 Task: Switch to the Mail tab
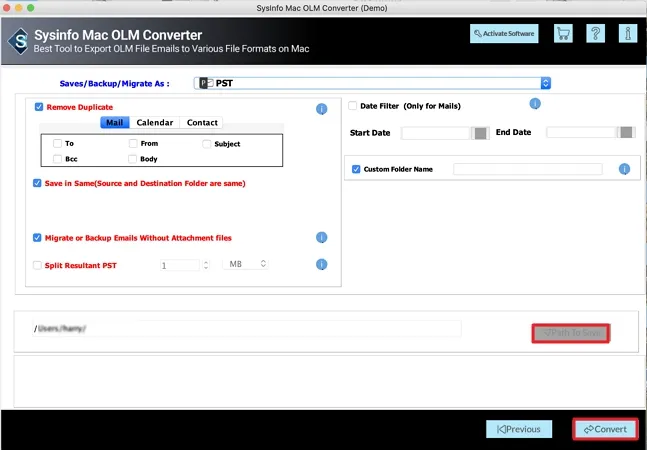pyautogui.click(x=115, y=123)
